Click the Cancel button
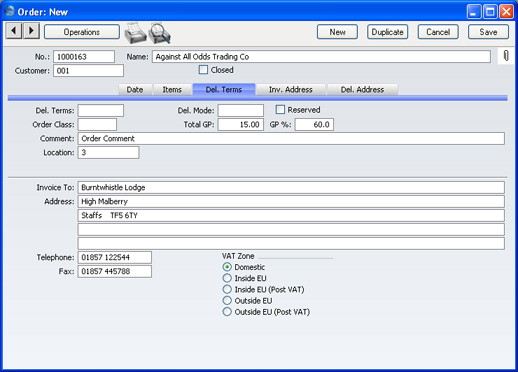The width and height of the screenshot is (518, 372). 438,32
